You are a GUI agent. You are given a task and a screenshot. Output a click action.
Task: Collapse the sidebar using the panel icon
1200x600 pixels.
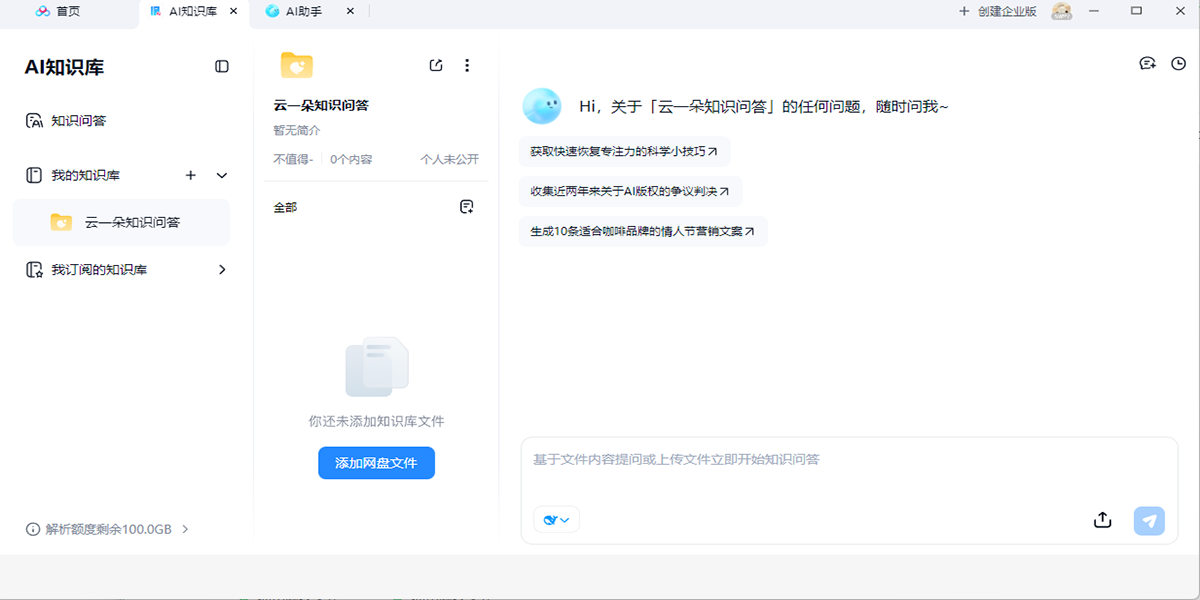222,66
